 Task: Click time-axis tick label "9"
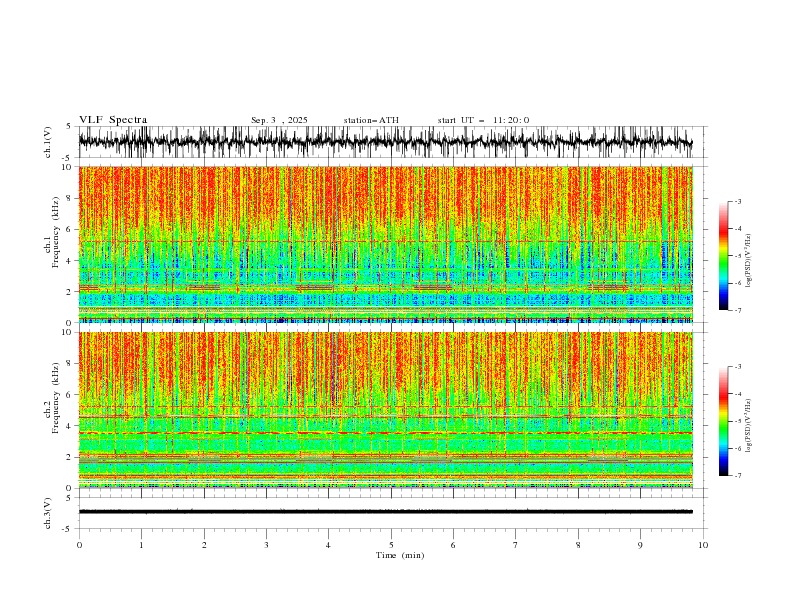click(x=640, y=545)
